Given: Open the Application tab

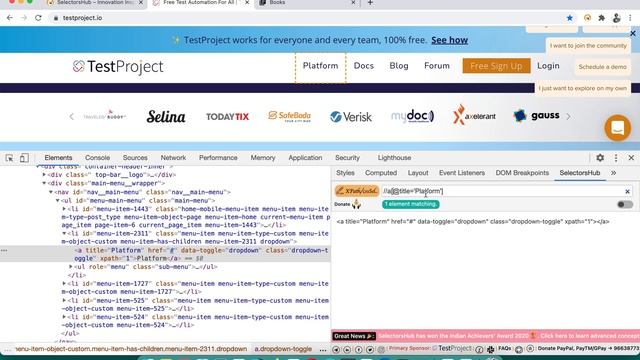Looking at the screenshot, I should pos(305,158).
